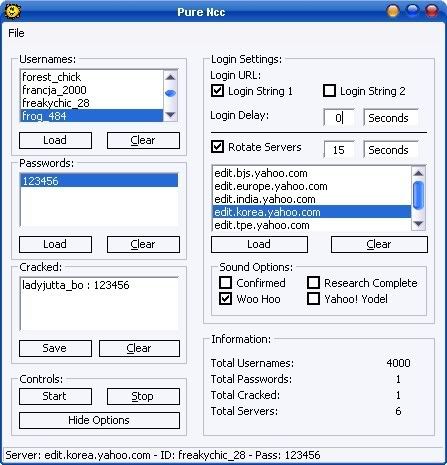Disable the Woo Hoo sound option

tap(225, 299)
